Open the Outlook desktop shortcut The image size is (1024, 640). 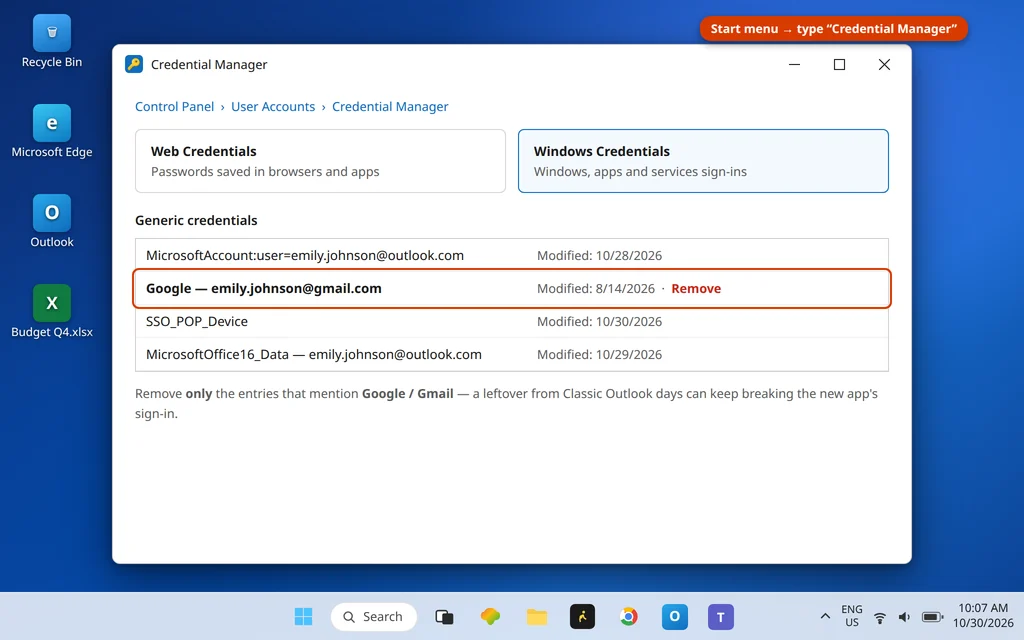click(x=52, y=221)
